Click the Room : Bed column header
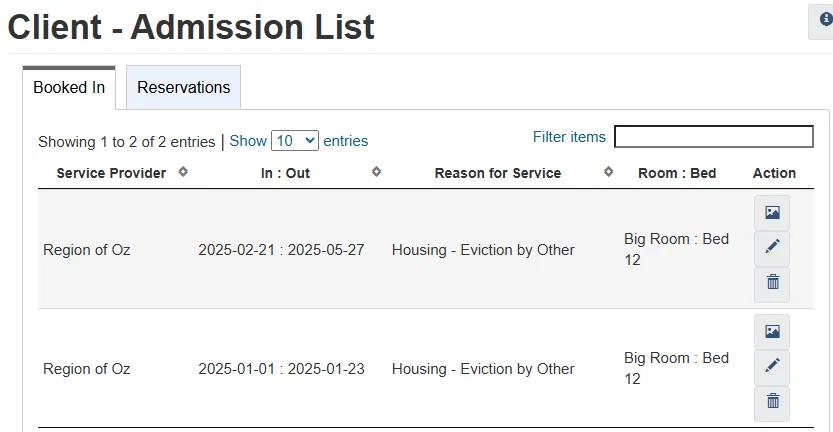The width and height of the screenshot is (833, 432). coord(677,173)
